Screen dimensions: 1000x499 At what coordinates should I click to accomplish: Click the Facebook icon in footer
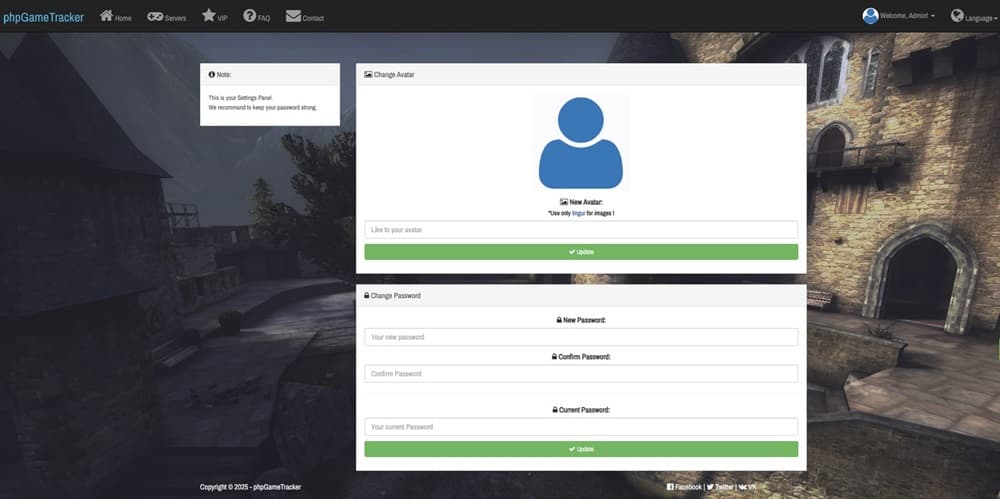click(x=670, y=487)
